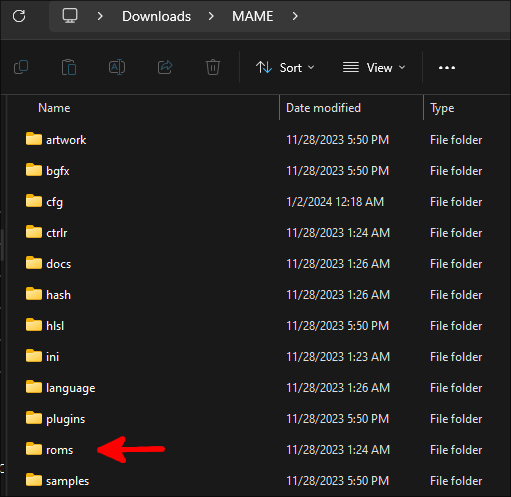
Task: Click File folder type in roms row
Action: coord(456,450)
